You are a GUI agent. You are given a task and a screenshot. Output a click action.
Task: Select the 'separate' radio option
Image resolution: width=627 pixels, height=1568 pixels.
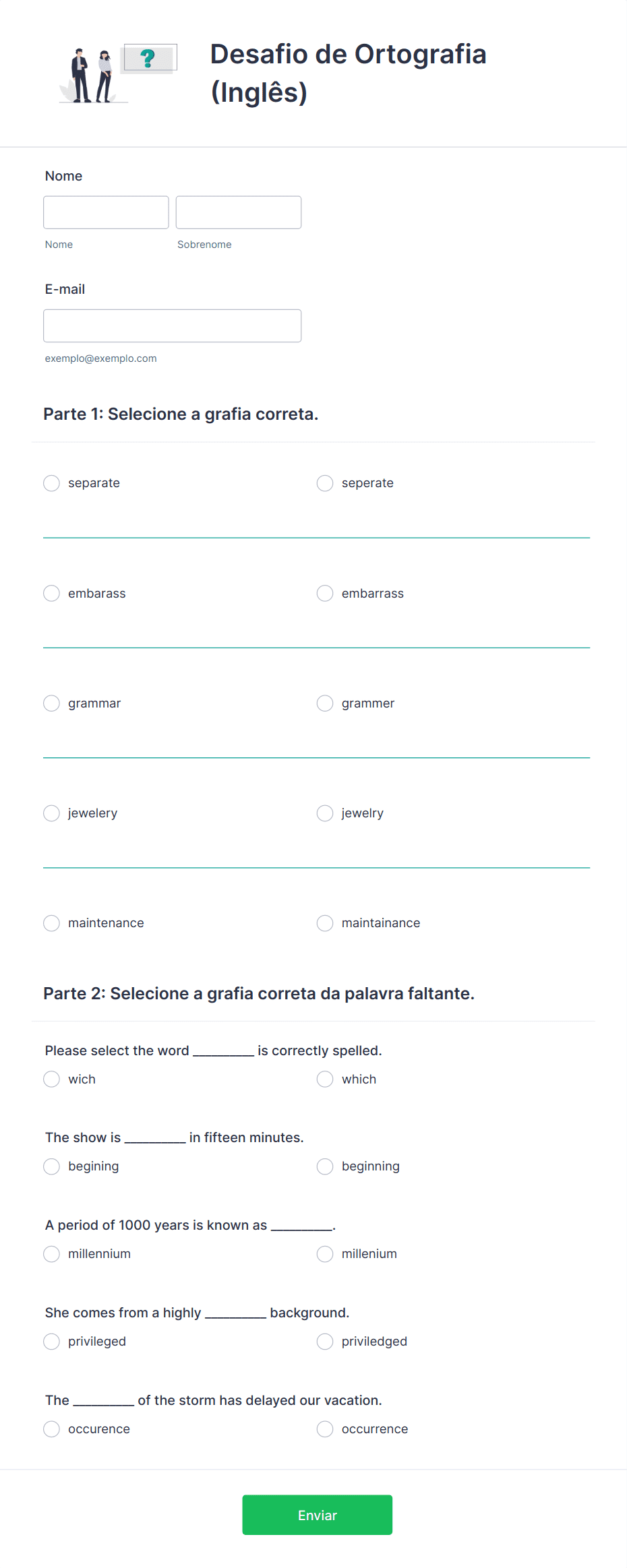pos(52,483)
